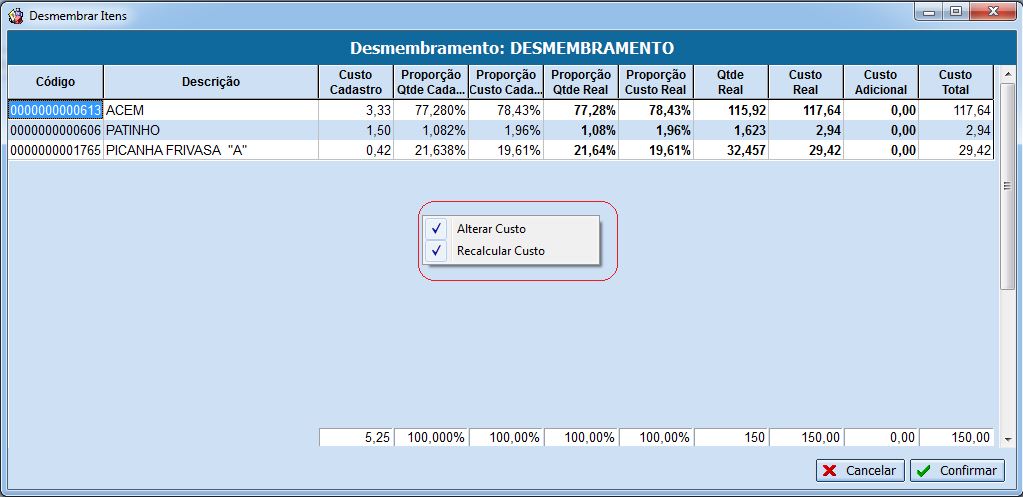The image size is (1023, 497).
Task: Select the PATINHO description cell
Action: click(x=211, y=130)
